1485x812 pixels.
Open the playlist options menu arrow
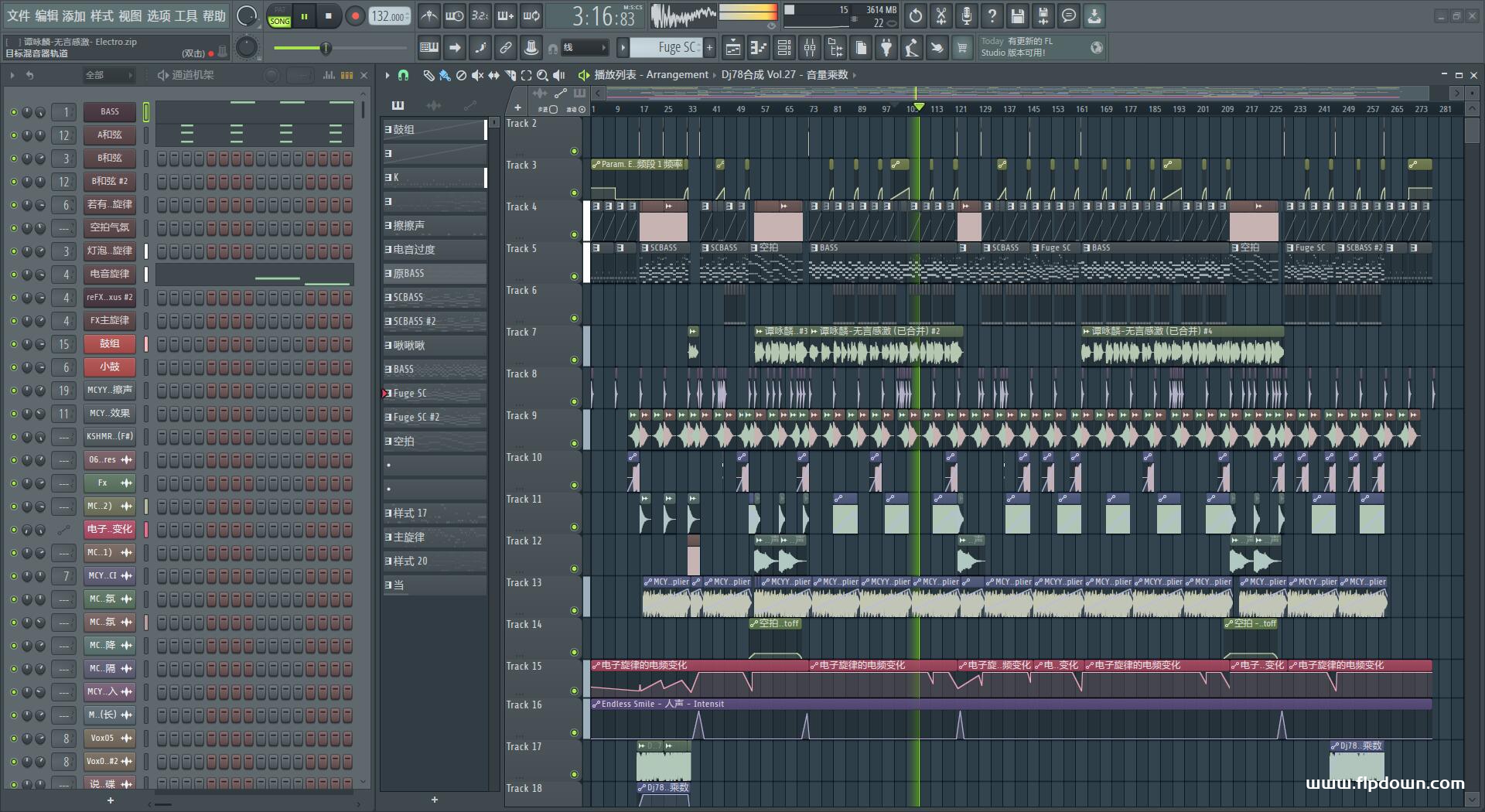[387, 75]
